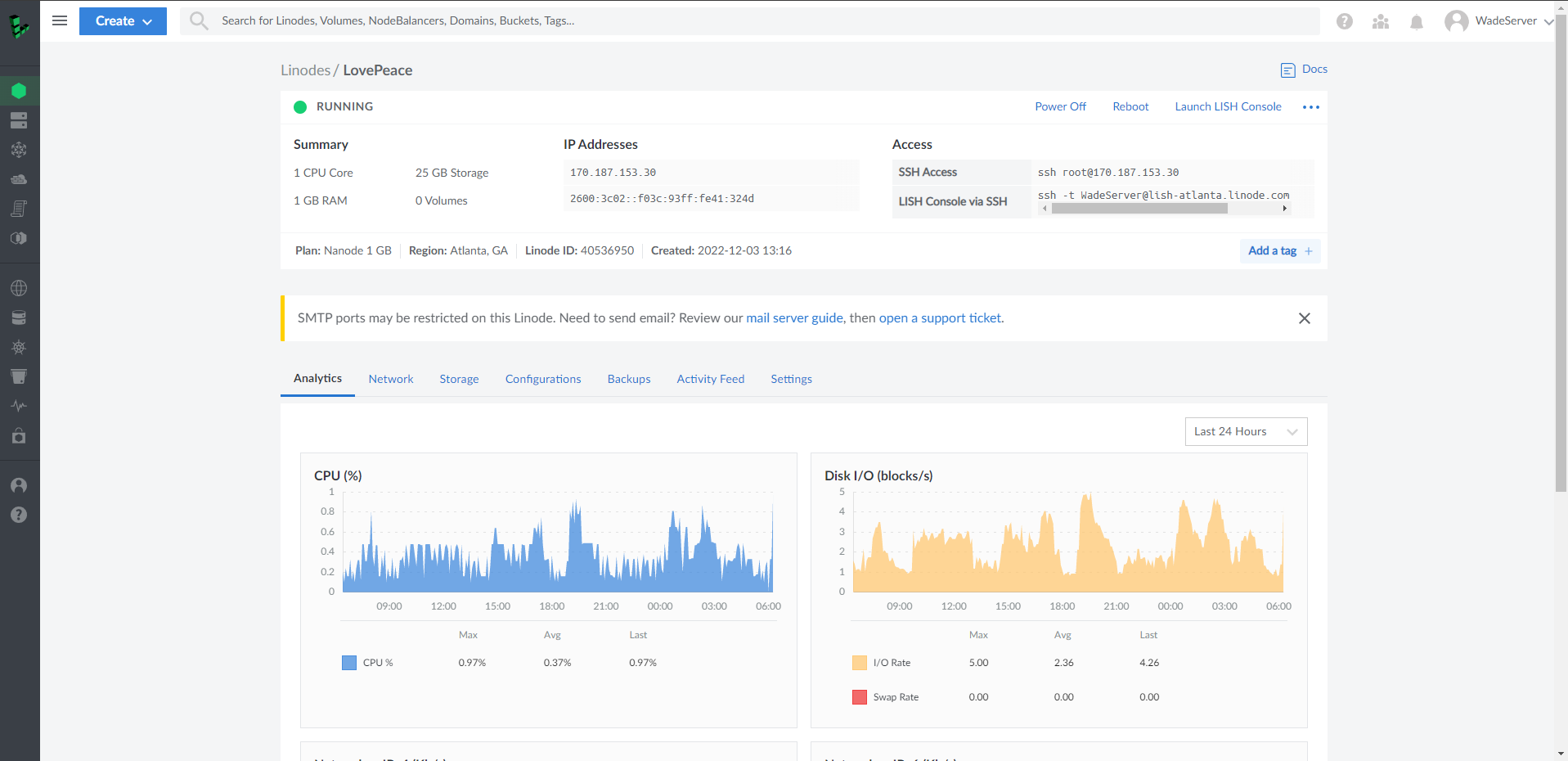Click right arrow of LISH command scrollbar

tap(1285, 209)
